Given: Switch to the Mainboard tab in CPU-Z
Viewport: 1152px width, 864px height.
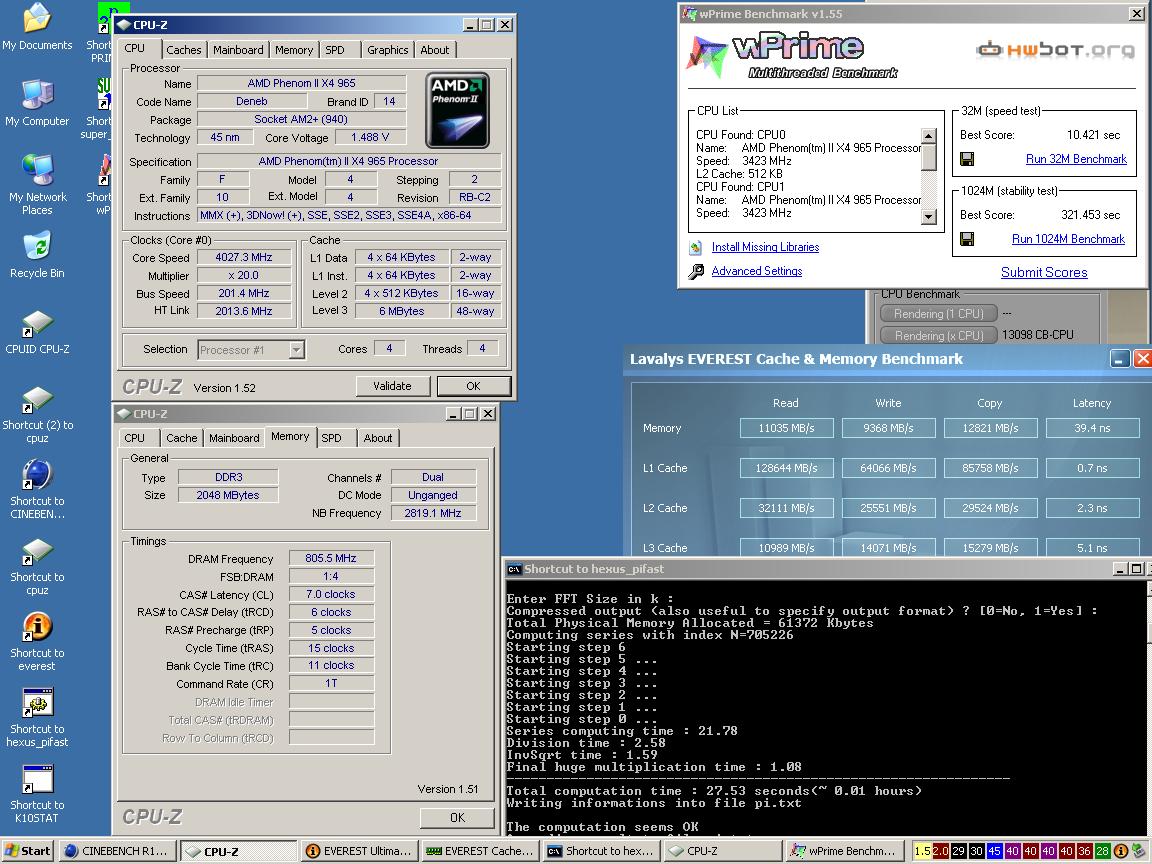Looking at the screenshot, I should pos(238,50).
